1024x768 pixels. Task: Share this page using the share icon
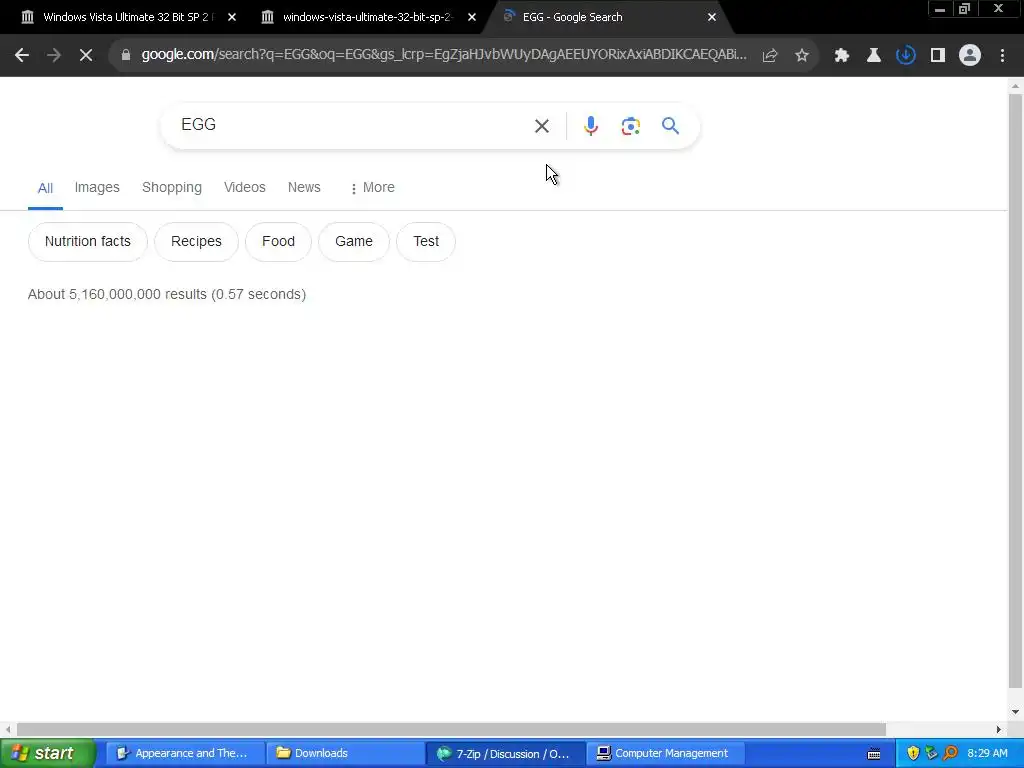point(770,56)
